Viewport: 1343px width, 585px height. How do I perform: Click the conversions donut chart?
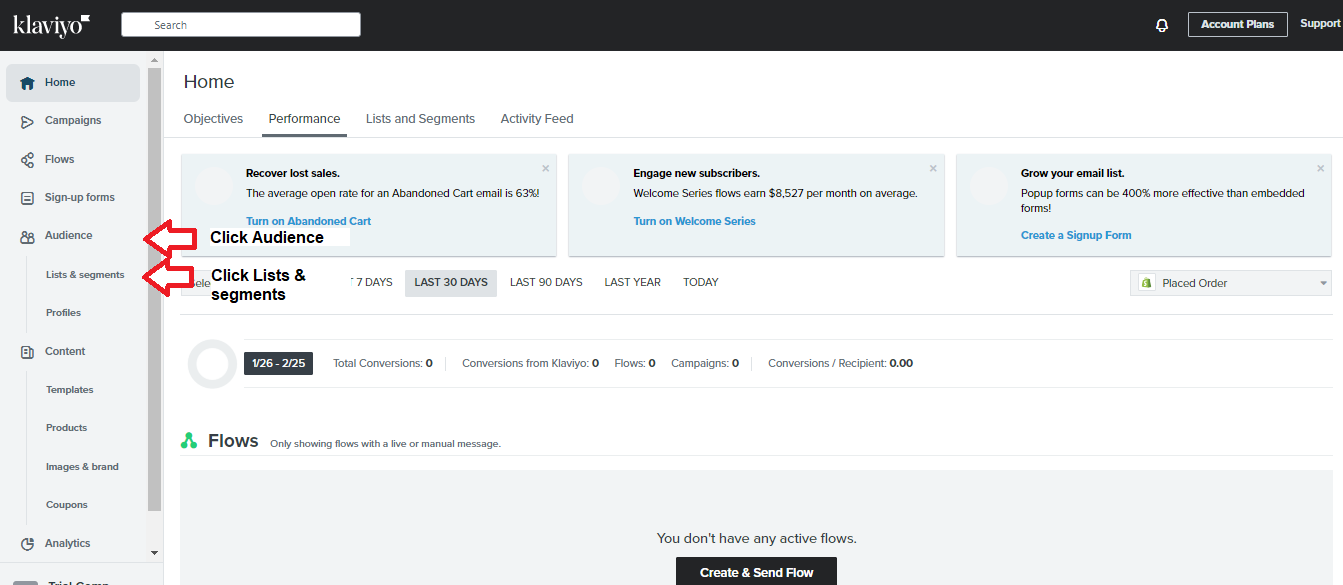click(x=212, y=364)
